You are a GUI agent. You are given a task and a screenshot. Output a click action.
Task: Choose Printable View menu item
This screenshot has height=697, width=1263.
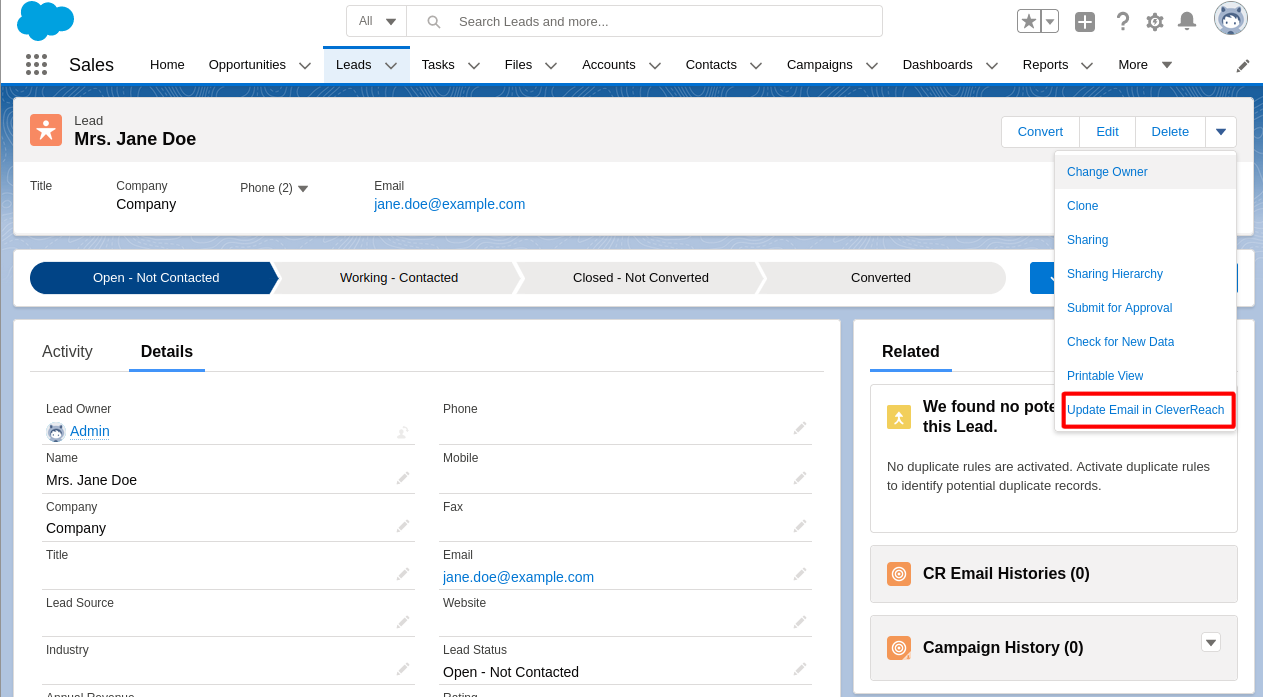coord(1146,376)
